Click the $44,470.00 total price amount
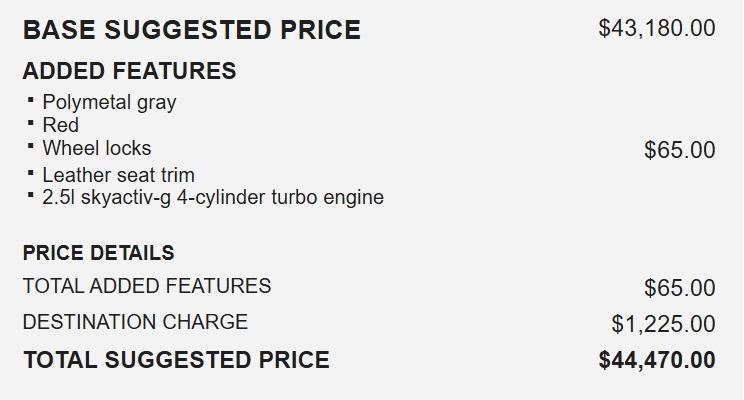The height and width of the screenshot is (400, 744). point(656,360)
